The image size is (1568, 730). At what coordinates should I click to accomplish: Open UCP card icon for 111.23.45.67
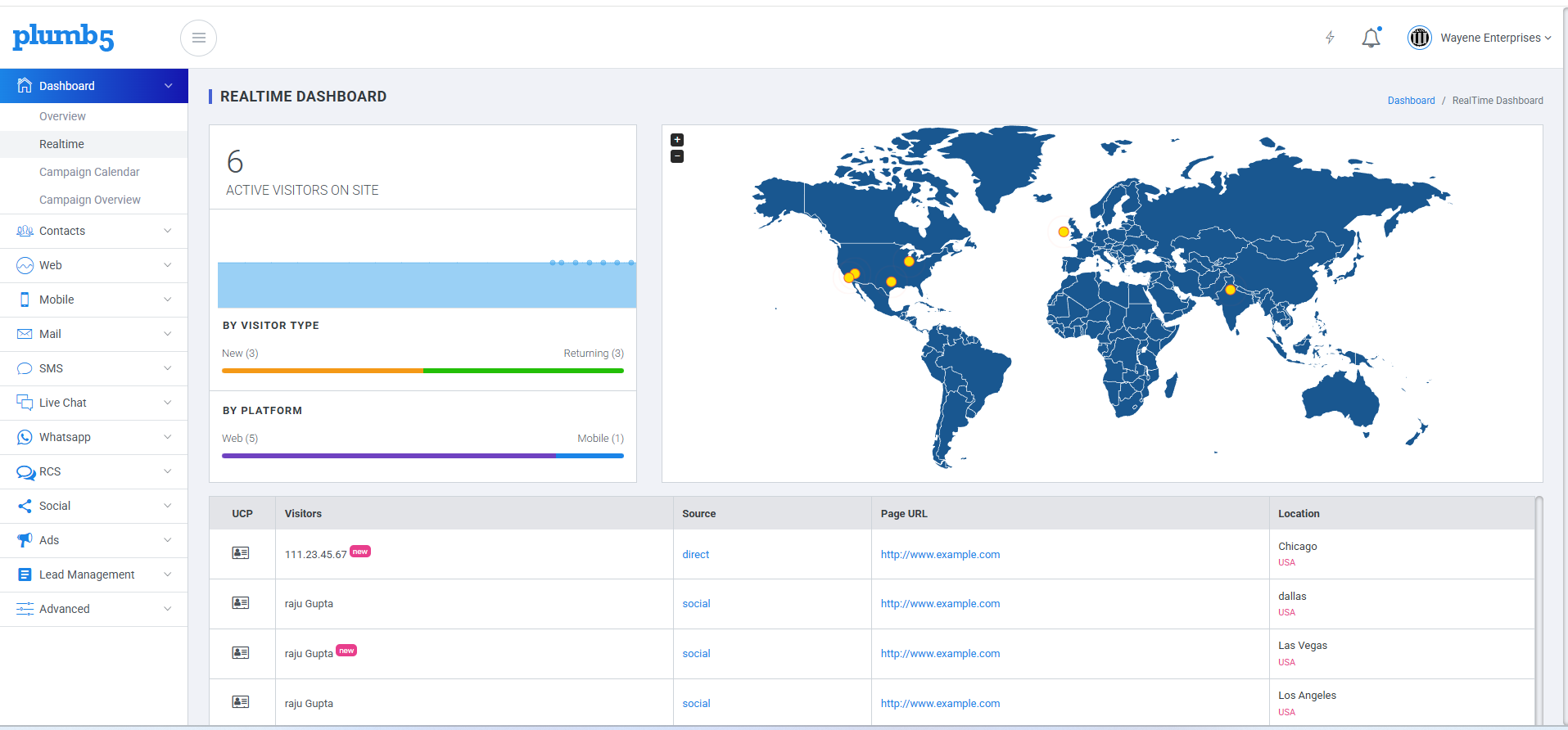click(241, 553)
